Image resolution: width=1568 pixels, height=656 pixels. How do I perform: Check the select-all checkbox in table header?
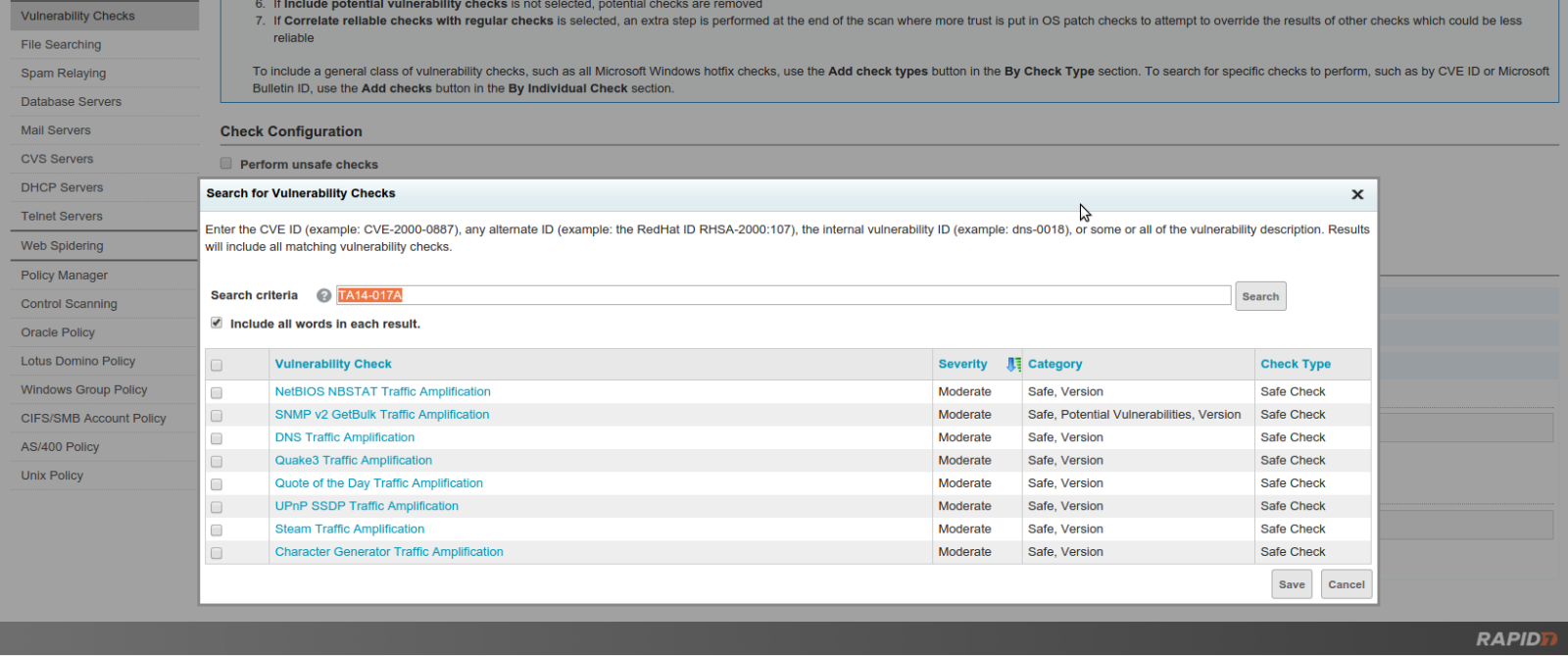tap(217, 365)
